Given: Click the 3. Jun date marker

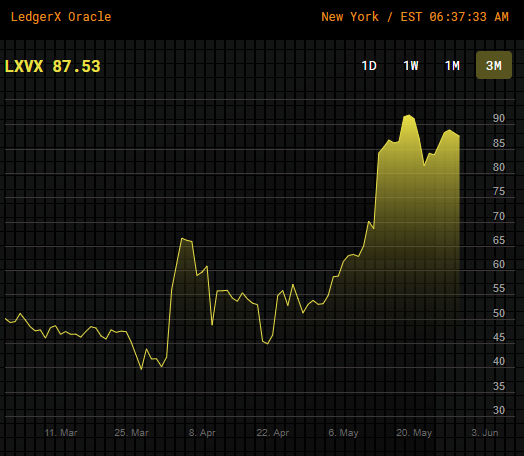Looking at the screenshot, I should pyautogui.click(x=485, y=433).
